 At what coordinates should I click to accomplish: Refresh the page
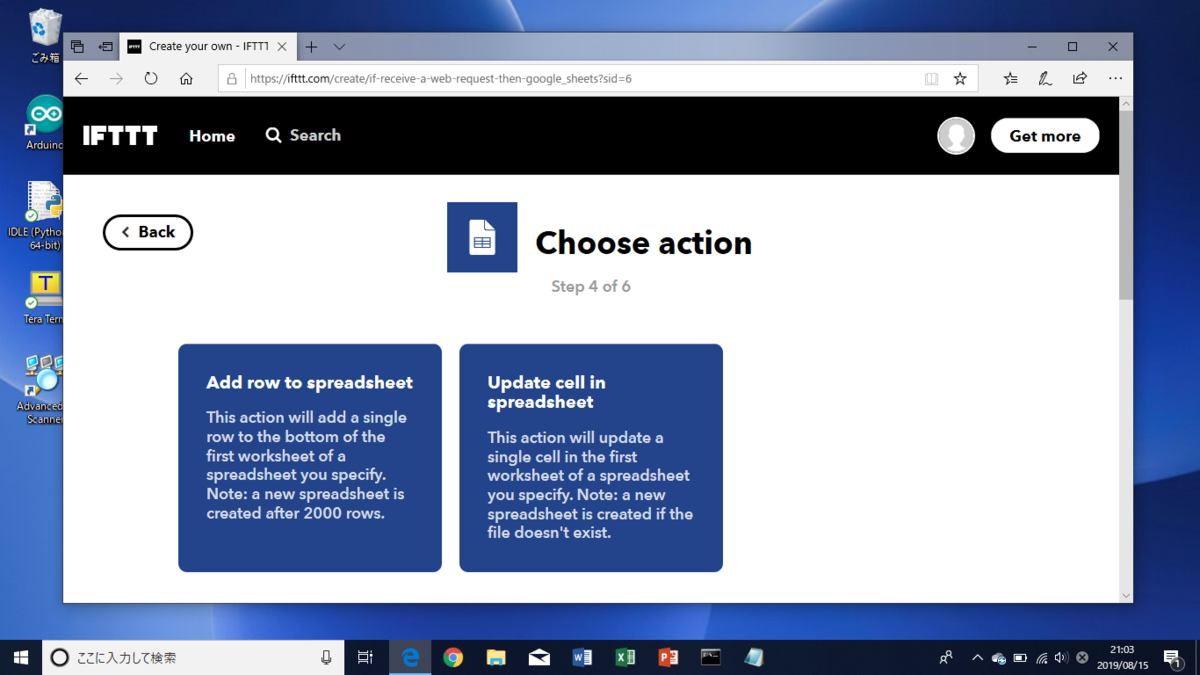coord(151,78)
